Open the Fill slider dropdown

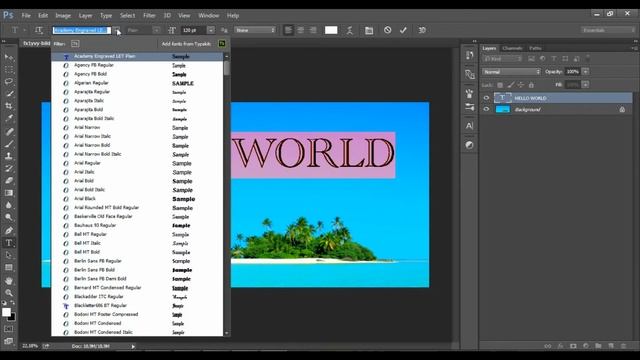pos(586,85)
